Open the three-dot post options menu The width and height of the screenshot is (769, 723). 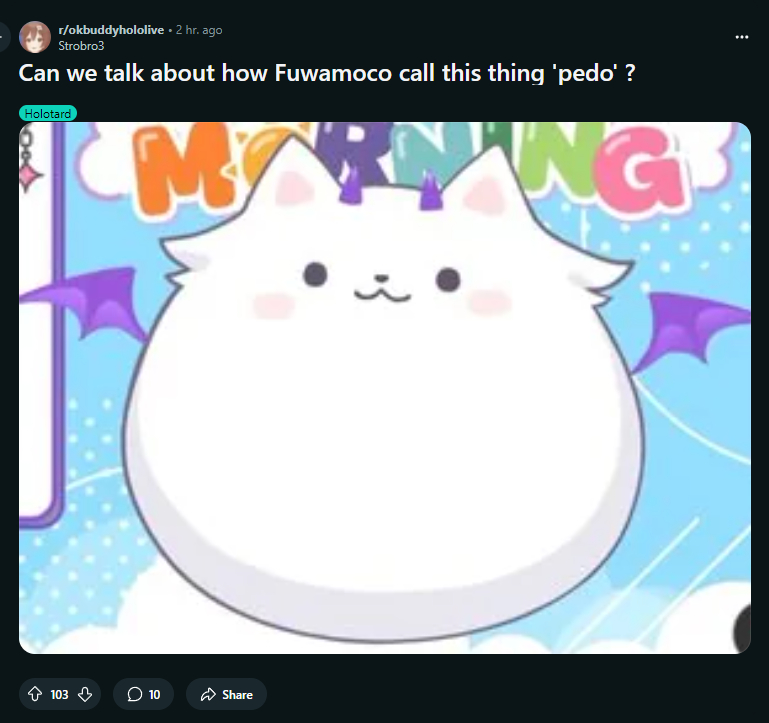point(742,37)
